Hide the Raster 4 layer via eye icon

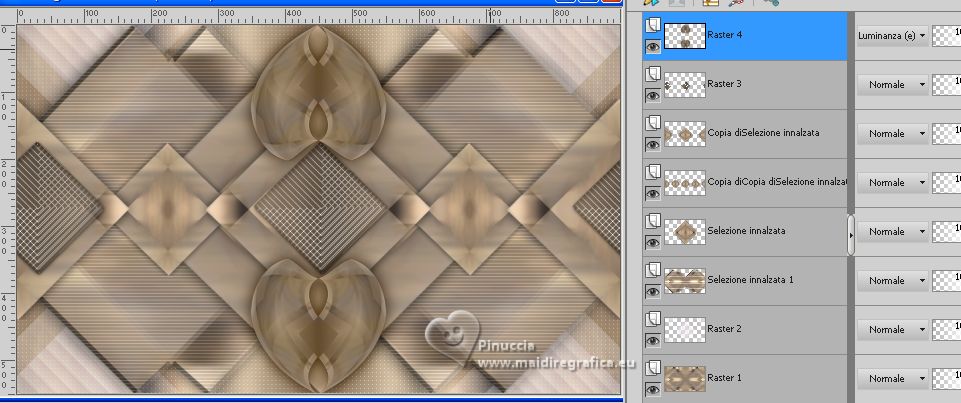tap(653, 47)
